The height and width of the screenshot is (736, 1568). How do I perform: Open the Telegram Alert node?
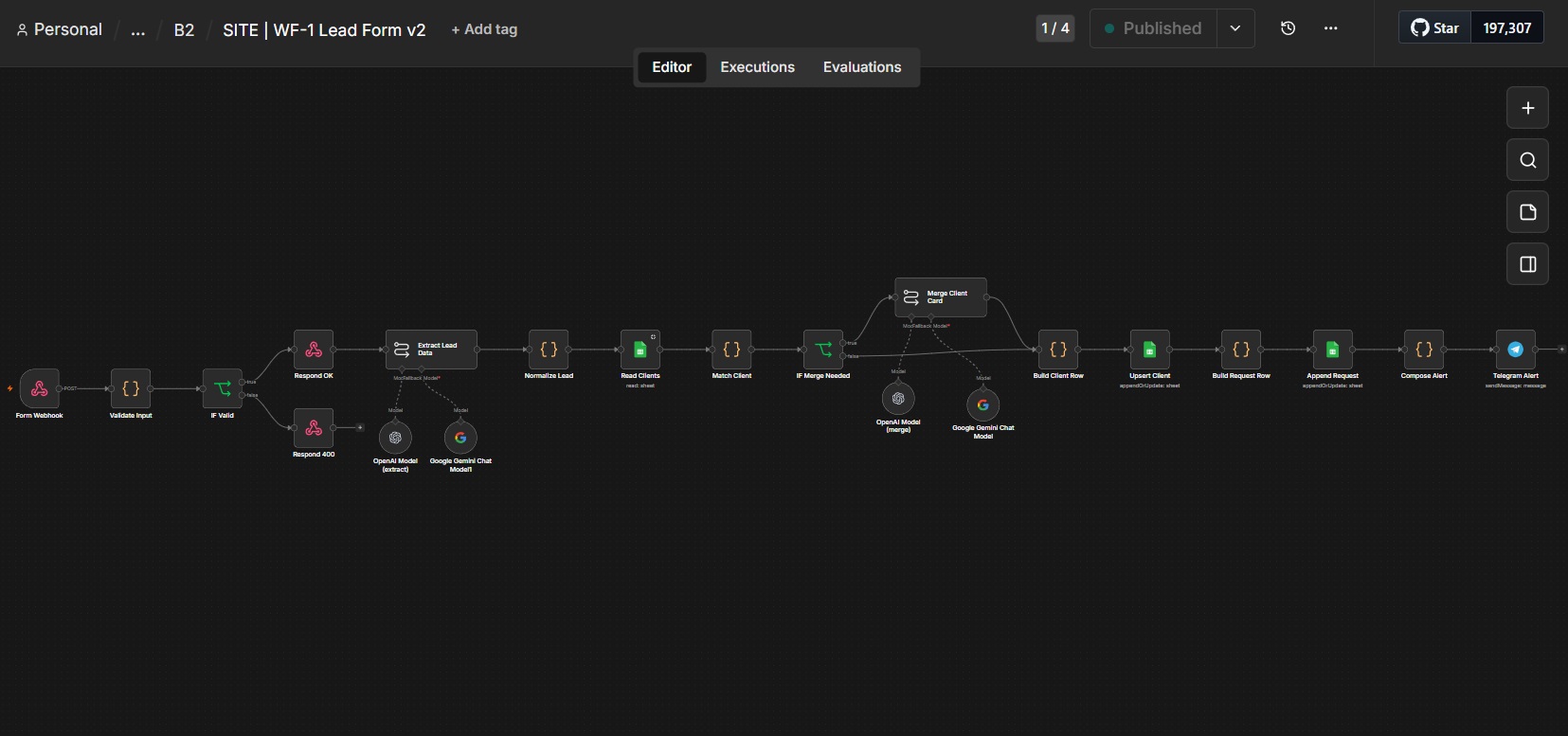click(1515, 350)
